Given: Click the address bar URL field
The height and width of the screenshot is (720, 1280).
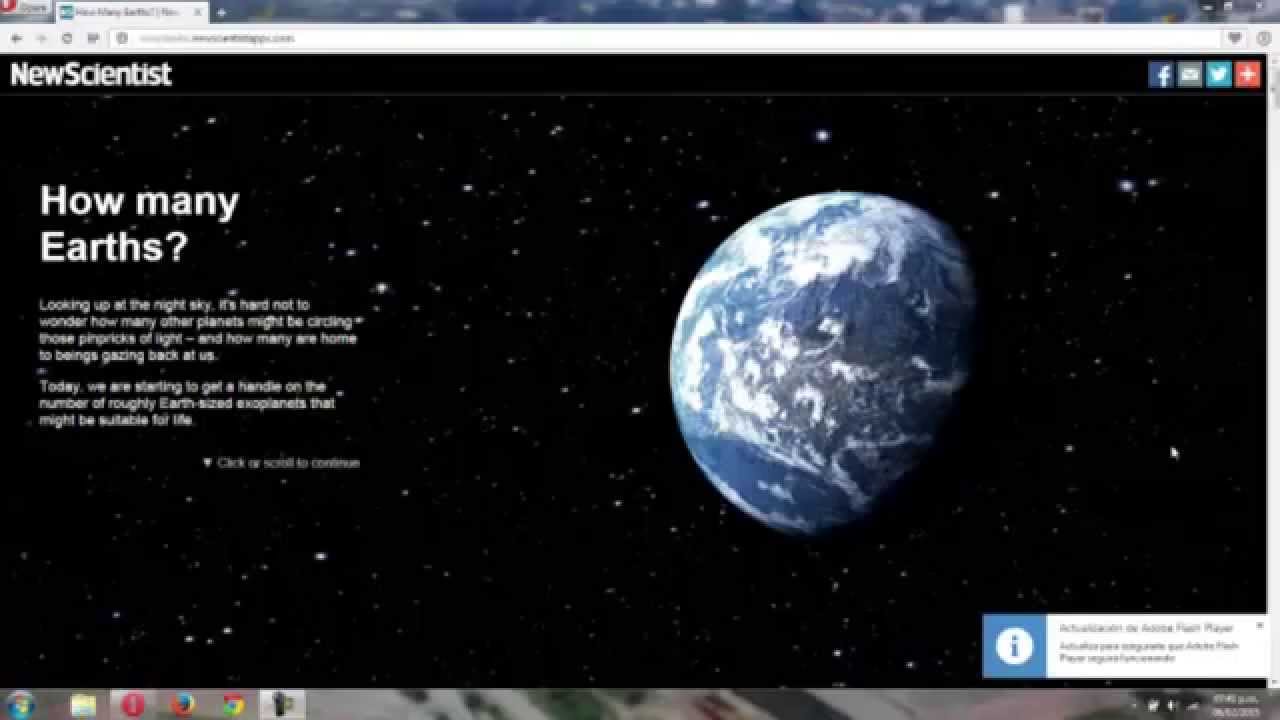Looking at the screenshot, I should coord(600,38).
